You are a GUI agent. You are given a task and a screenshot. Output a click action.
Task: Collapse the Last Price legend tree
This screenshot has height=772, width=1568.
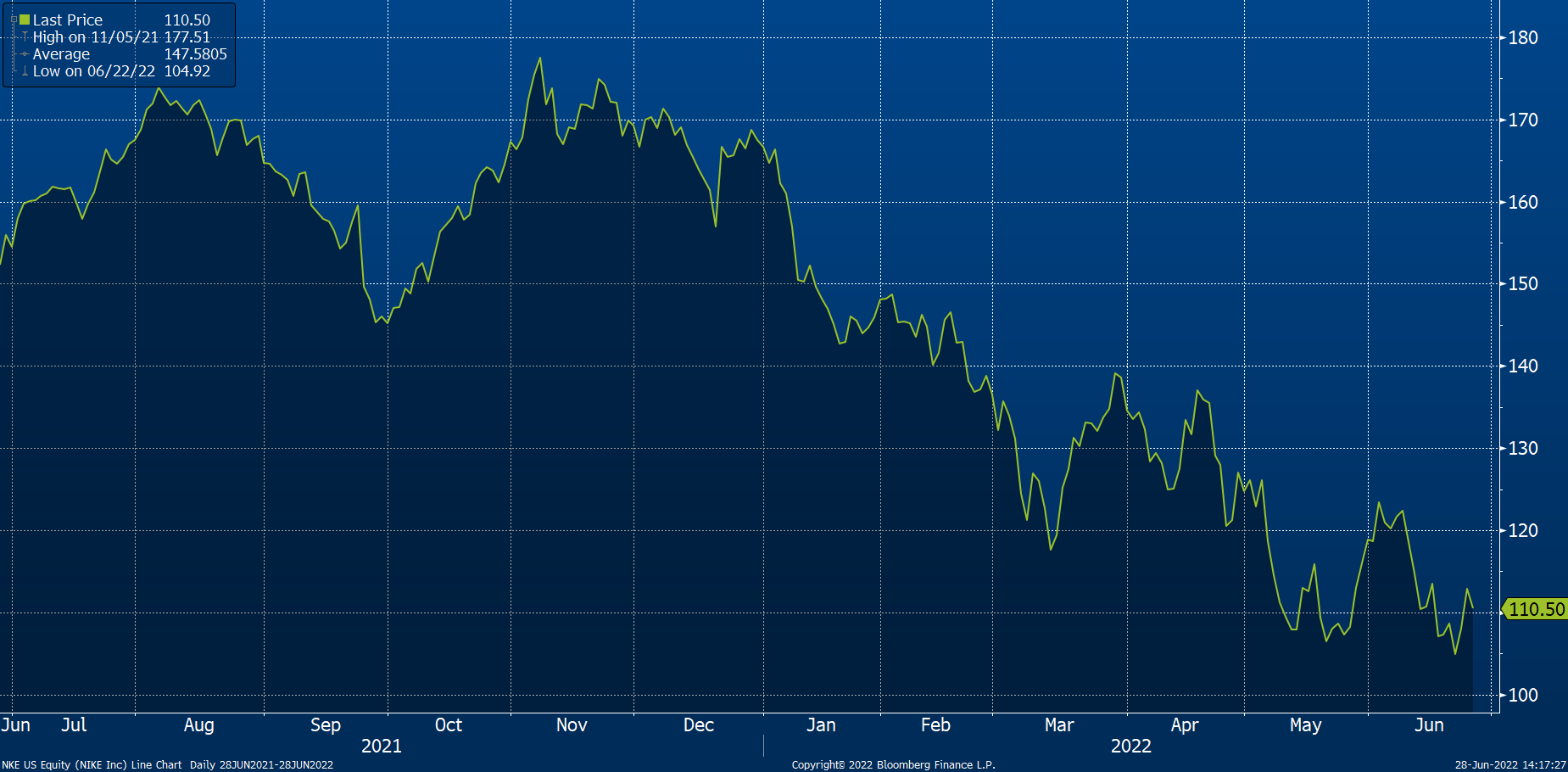tap(14, 20)
